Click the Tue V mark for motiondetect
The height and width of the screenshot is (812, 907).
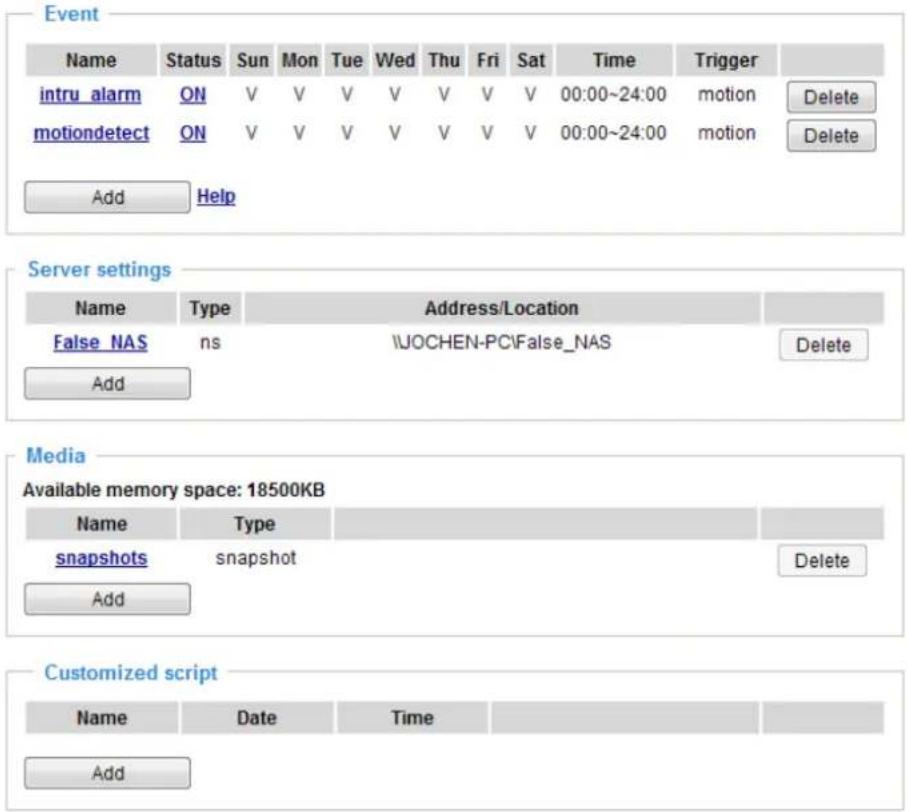coord(346,133)
